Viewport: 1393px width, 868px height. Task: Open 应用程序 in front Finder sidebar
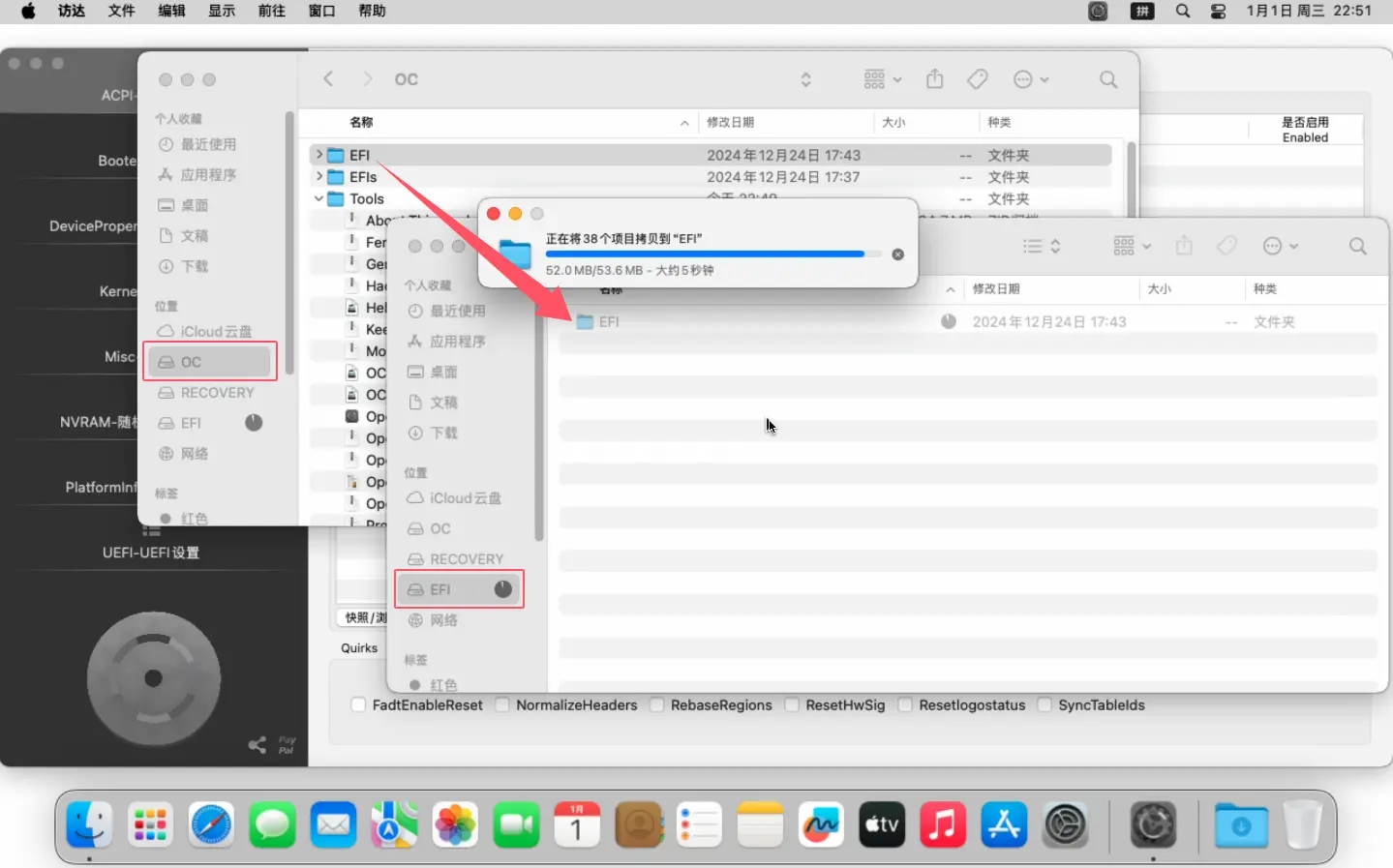(459, 341)
